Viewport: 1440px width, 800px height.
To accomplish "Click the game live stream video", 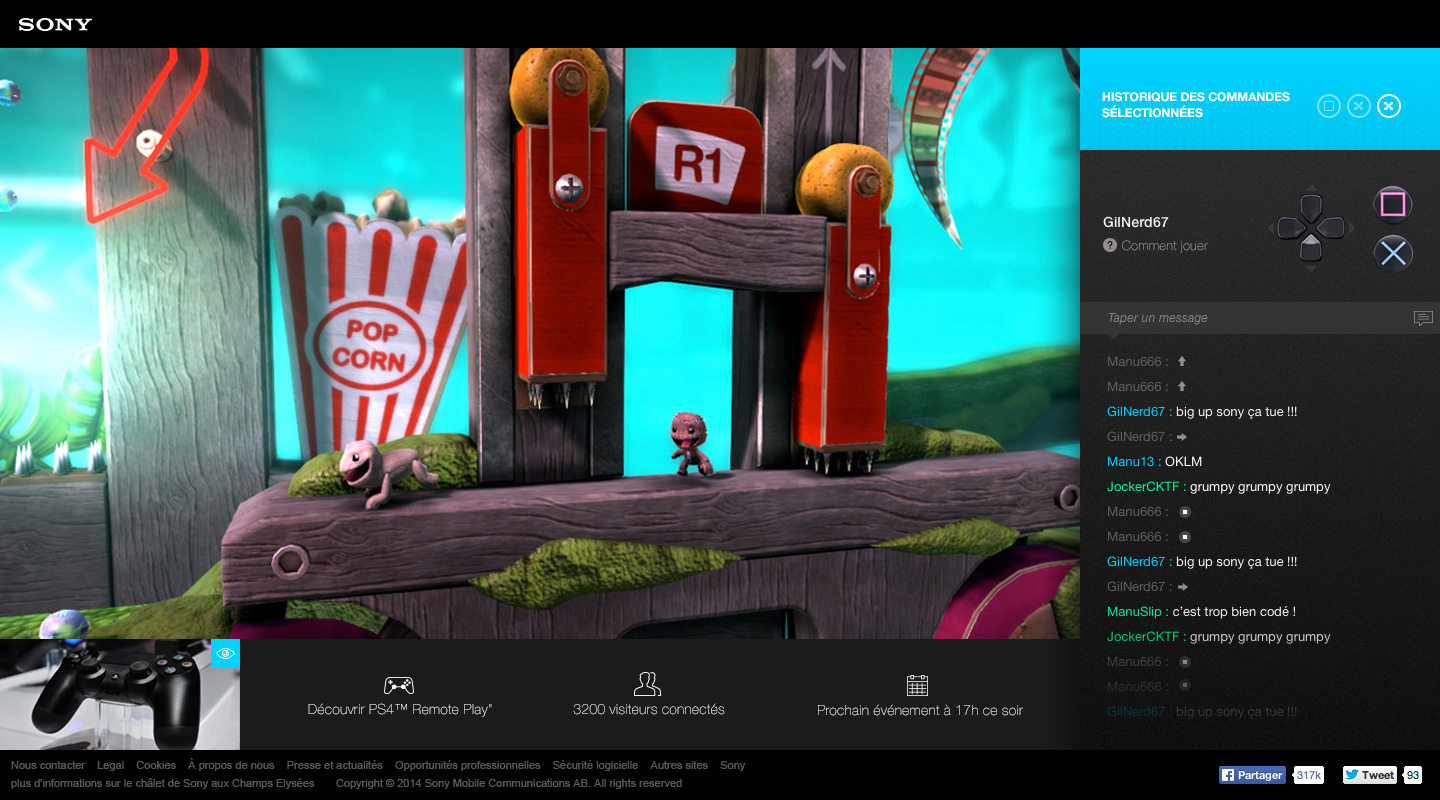I will (x=540, y=343).
